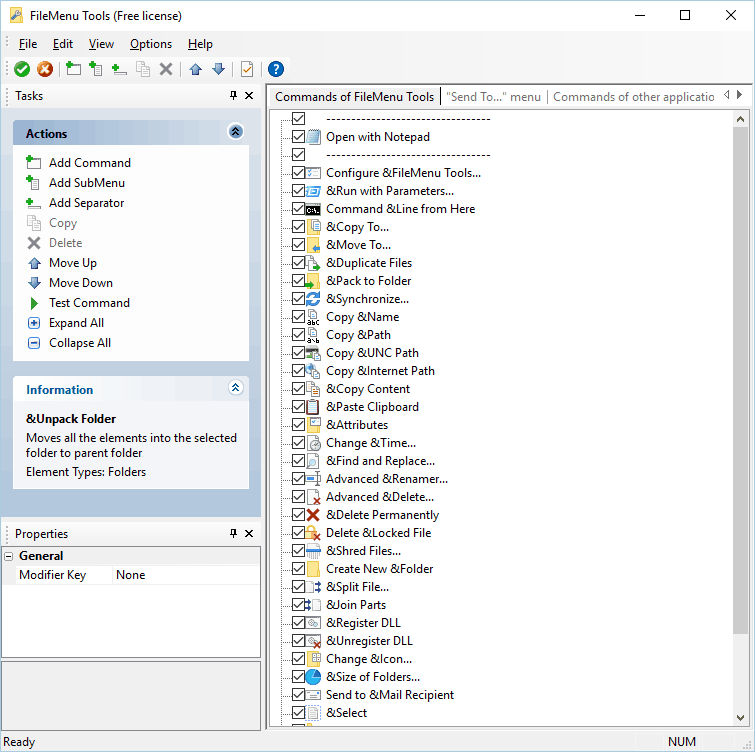Screen dimensions: 755x752
Task: Disable the Advanced Renamer checkbox
Action: click(x=299, y=479)
